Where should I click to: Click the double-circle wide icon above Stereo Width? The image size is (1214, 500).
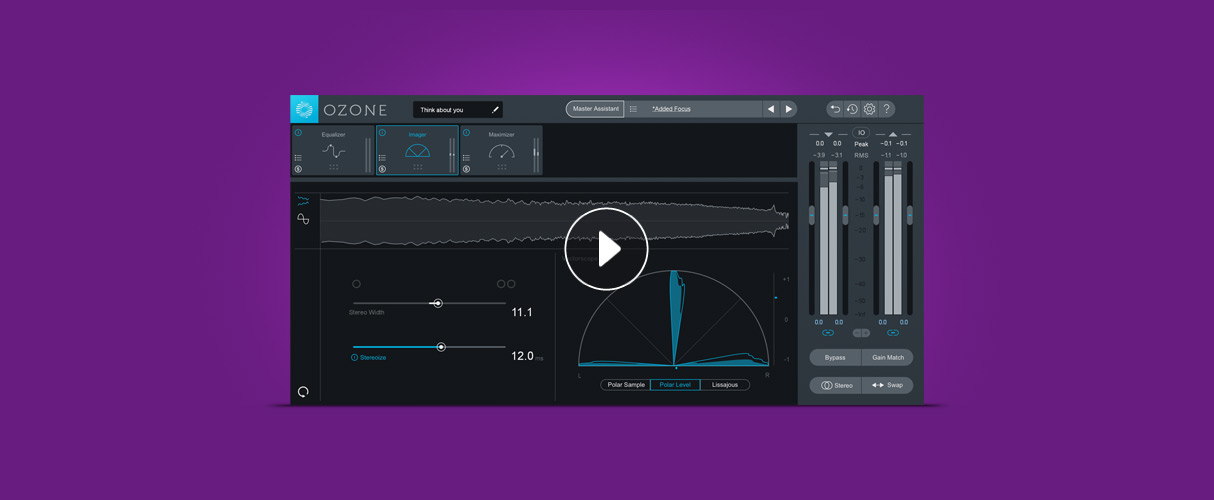coord(506,284)
